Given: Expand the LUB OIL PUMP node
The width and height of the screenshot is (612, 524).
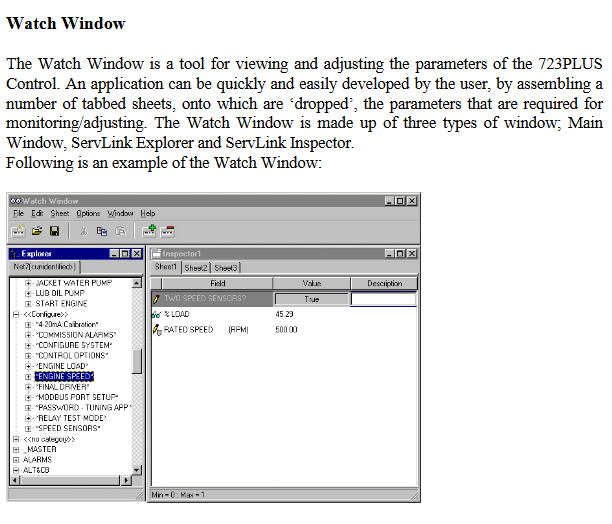Looking at the screenshot, I should (28, 293).
